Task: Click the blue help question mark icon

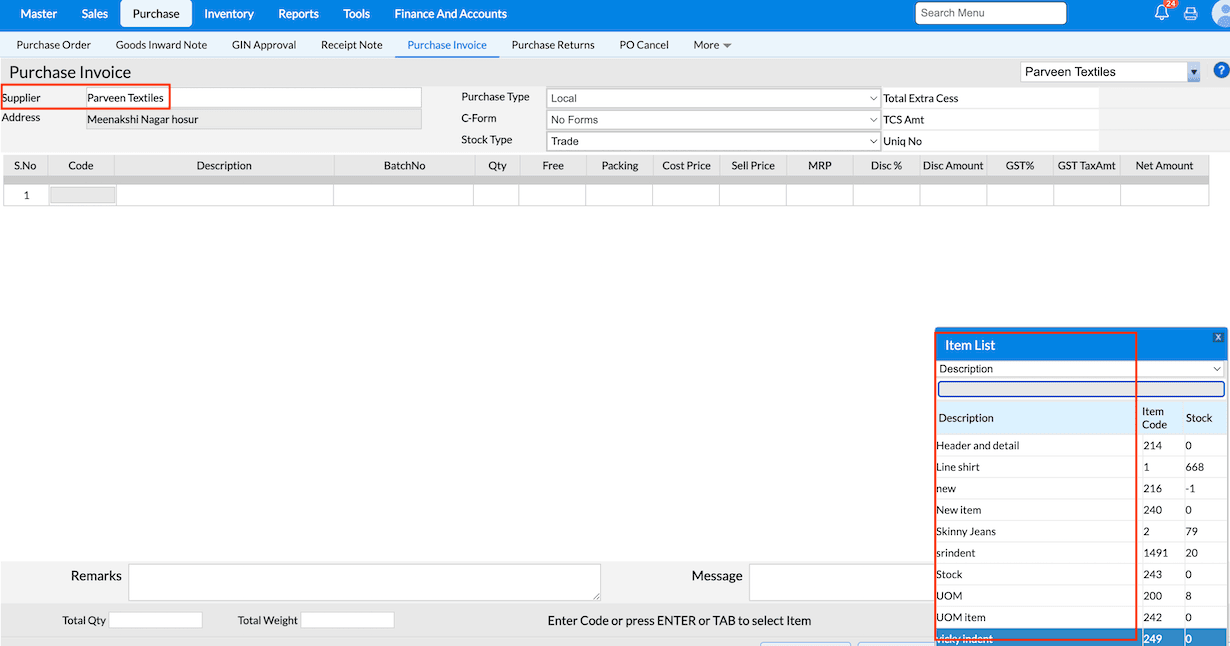Action: (x=1221, y=71)
